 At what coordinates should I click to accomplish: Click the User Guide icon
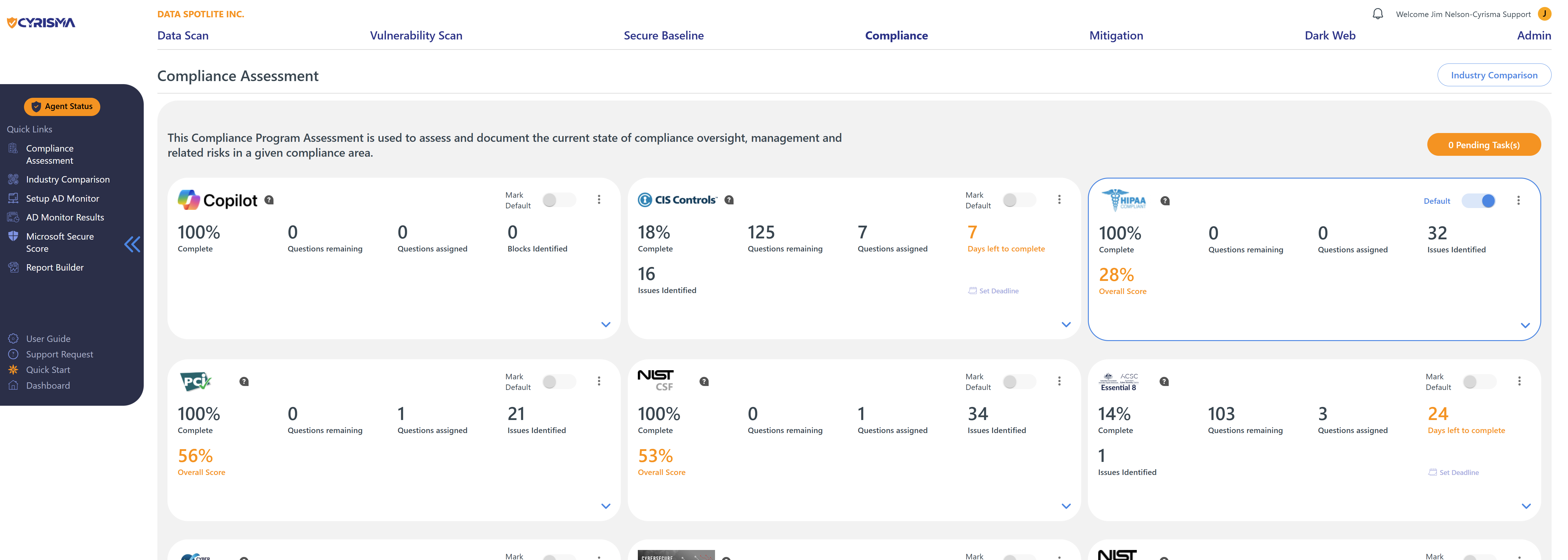(13, 339)
